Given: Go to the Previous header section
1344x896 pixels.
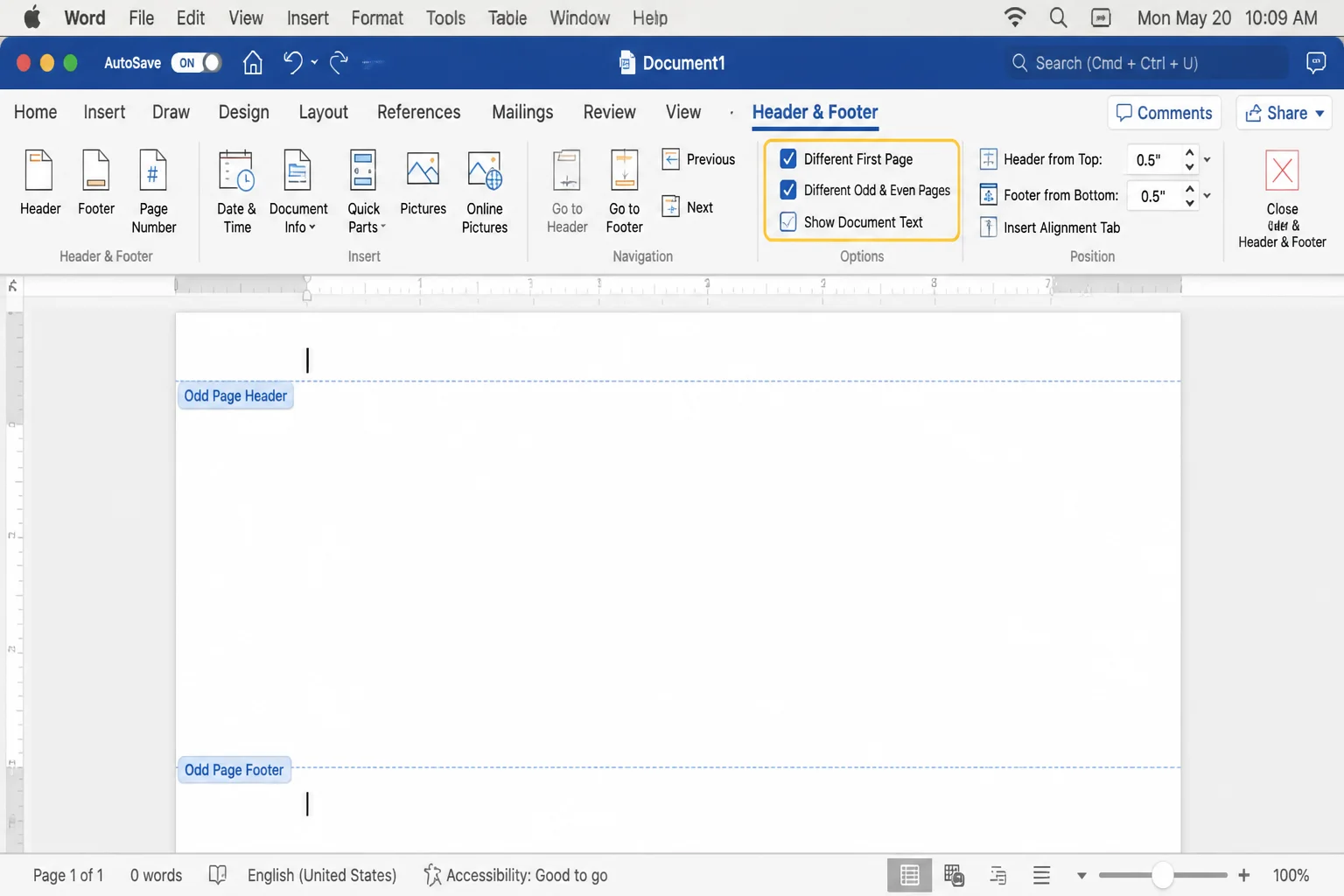Looking at the screenshot, I should [698, 159].
